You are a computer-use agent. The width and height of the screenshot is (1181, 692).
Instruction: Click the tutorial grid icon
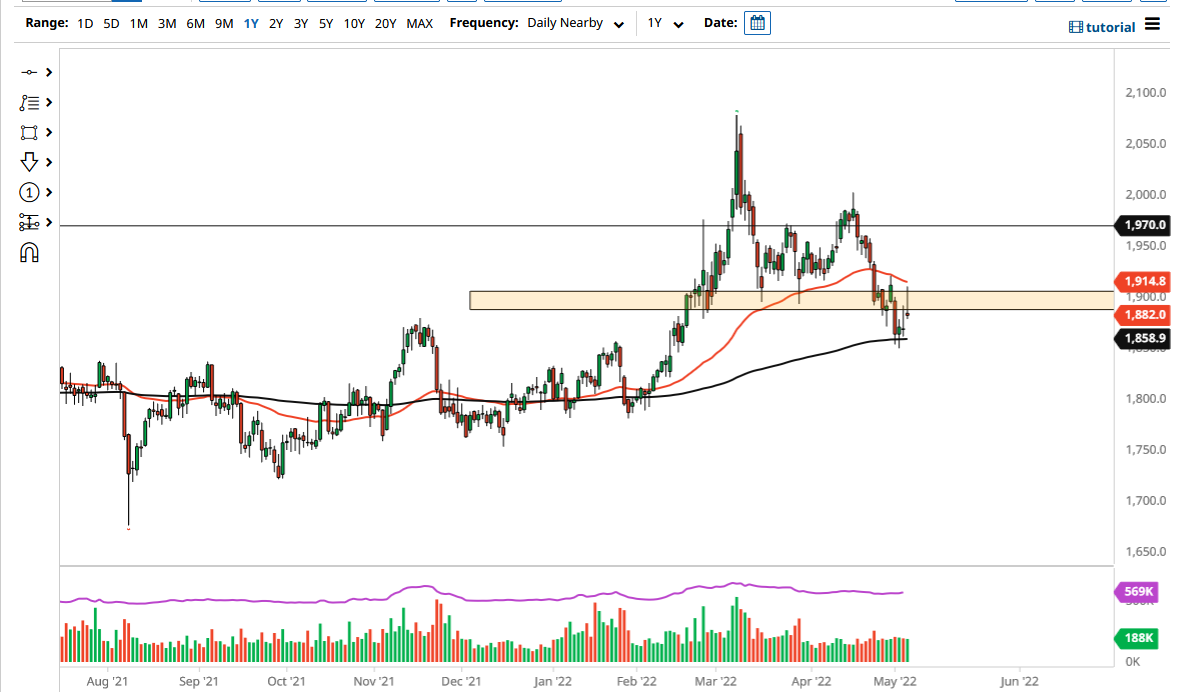click(x=1075, y=27)
